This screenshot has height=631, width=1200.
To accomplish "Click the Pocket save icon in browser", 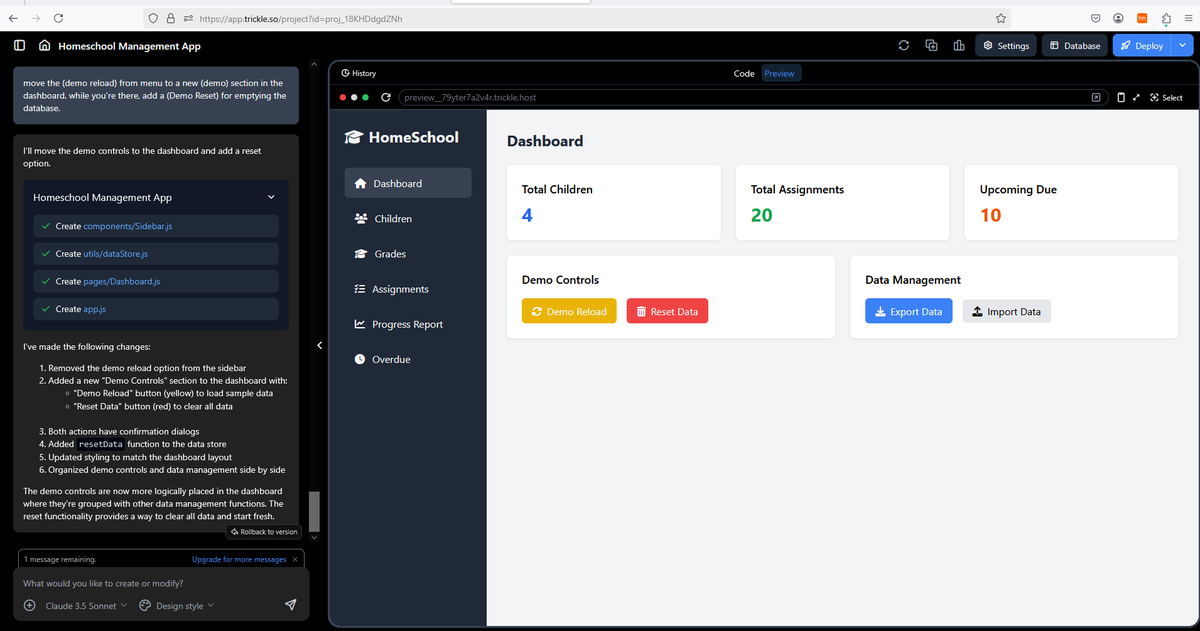I will click(1096, 17).
